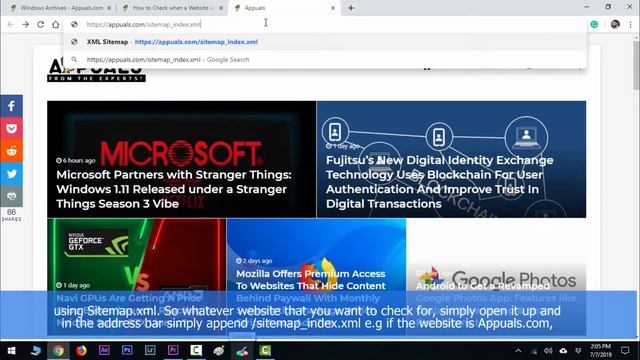Open Photoshop from the taskbar

coord(127,350)
